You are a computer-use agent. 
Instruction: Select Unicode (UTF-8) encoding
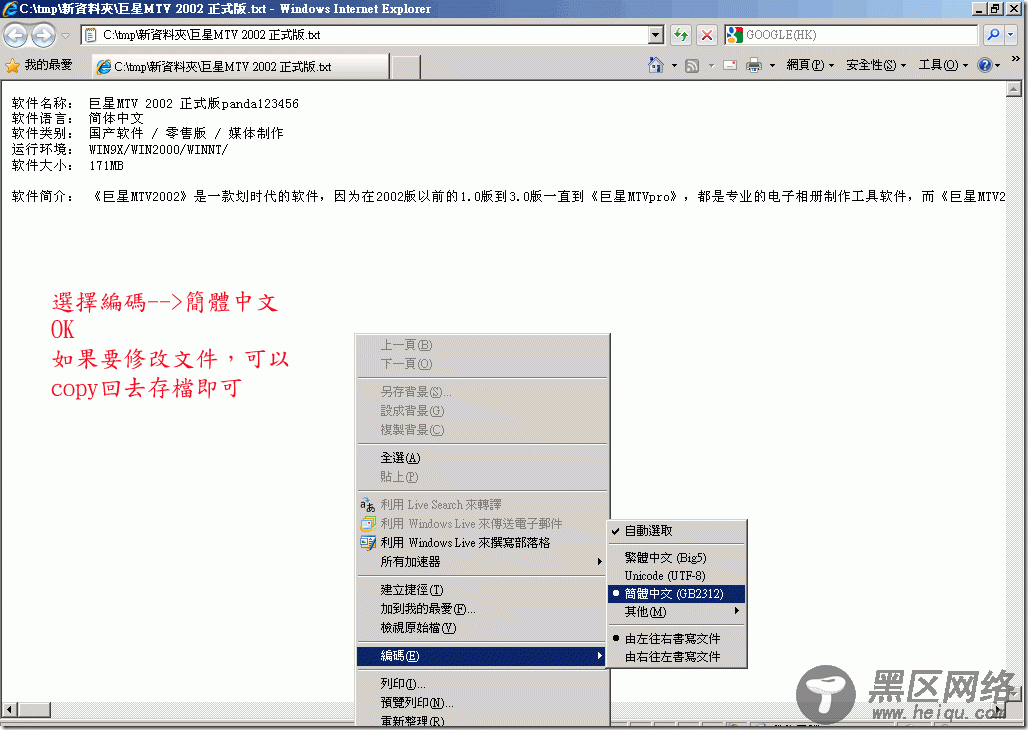(677, 575)
